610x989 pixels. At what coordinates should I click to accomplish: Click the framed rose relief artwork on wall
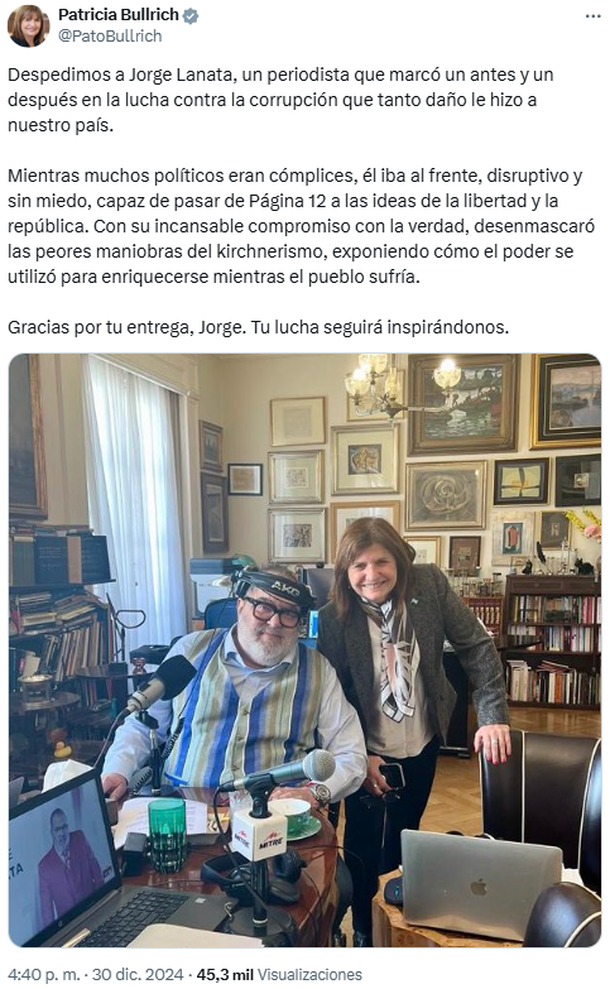447,494
